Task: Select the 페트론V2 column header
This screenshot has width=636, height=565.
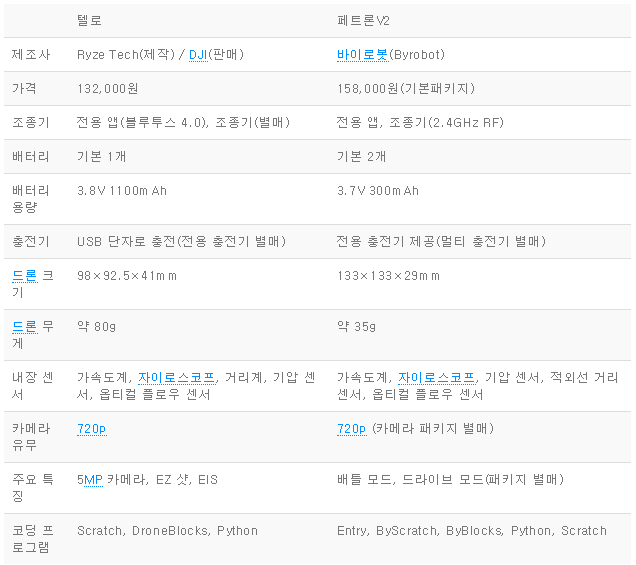Action: click(x=363, y=20)
